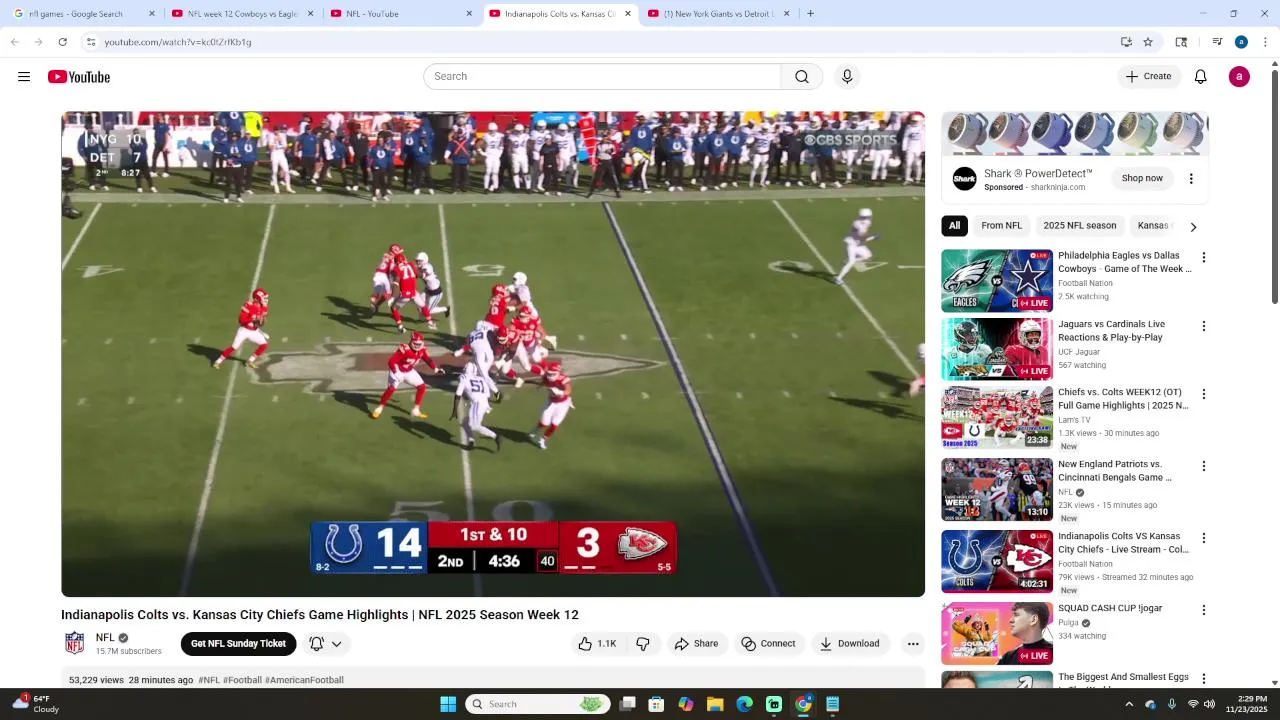The image size is (1280, 720).
Task: Click the YouTube logo
Action: click(79, 77)
